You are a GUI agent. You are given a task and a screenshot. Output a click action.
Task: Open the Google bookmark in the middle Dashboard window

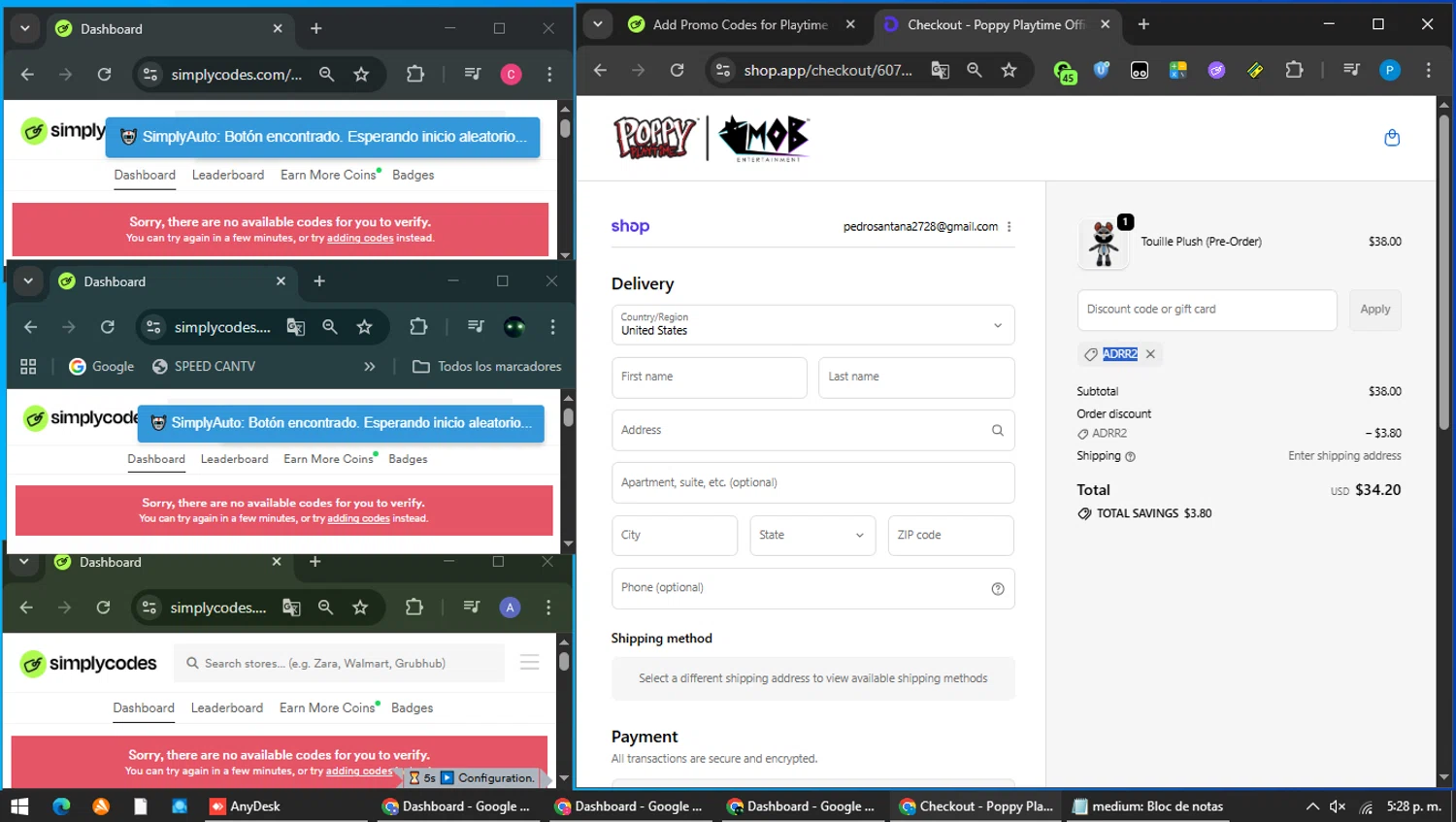pos(102,366)
